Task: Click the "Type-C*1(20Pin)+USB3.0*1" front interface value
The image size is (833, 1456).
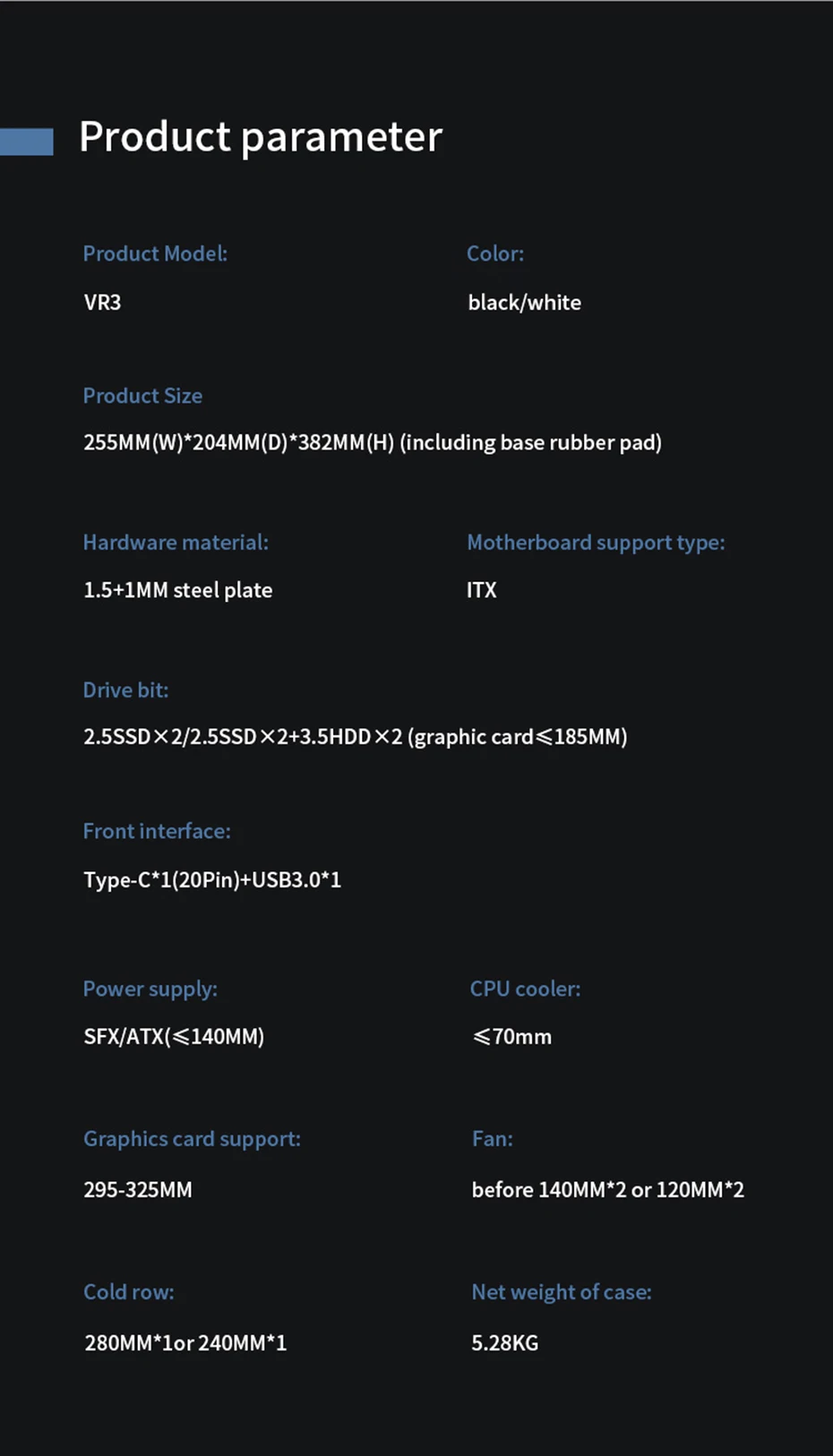Action: [x=212, y=880]
